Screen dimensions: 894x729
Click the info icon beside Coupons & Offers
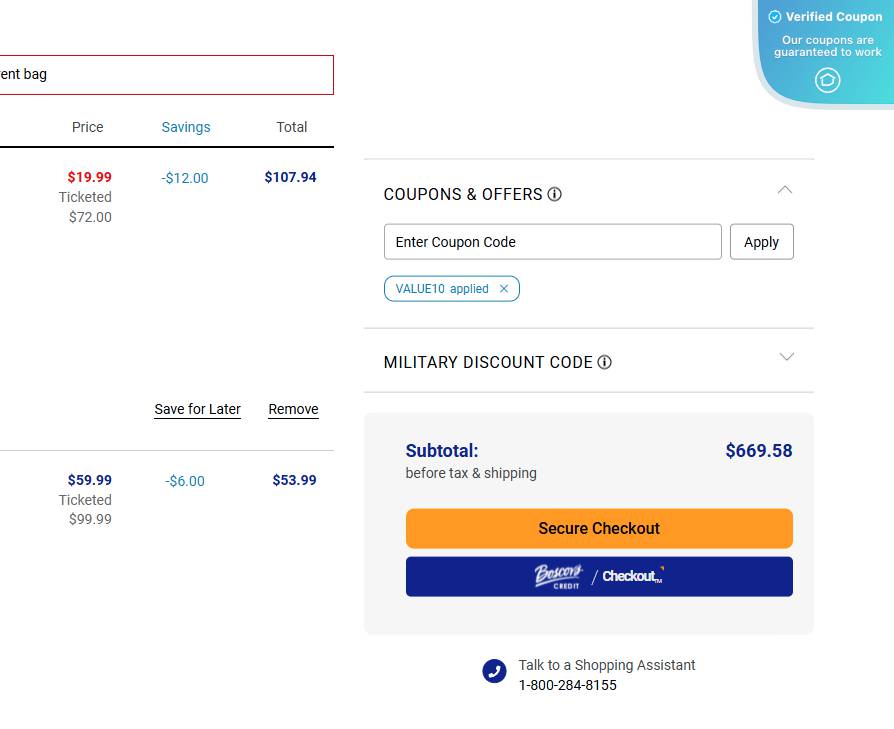tap(555, 194)
